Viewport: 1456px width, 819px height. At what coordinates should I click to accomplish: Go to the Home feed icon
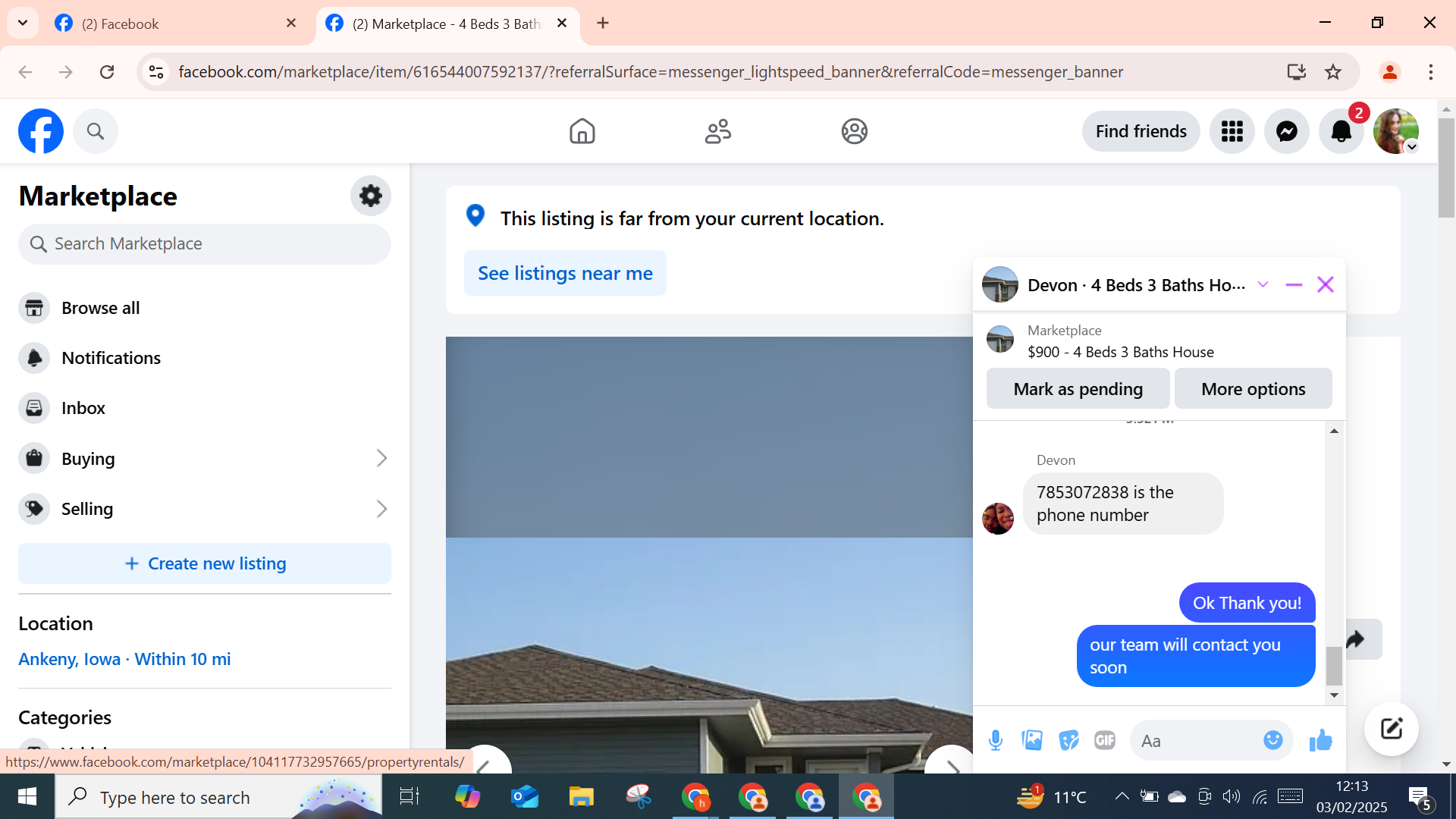pyautogui.click(x=582, y=131)
